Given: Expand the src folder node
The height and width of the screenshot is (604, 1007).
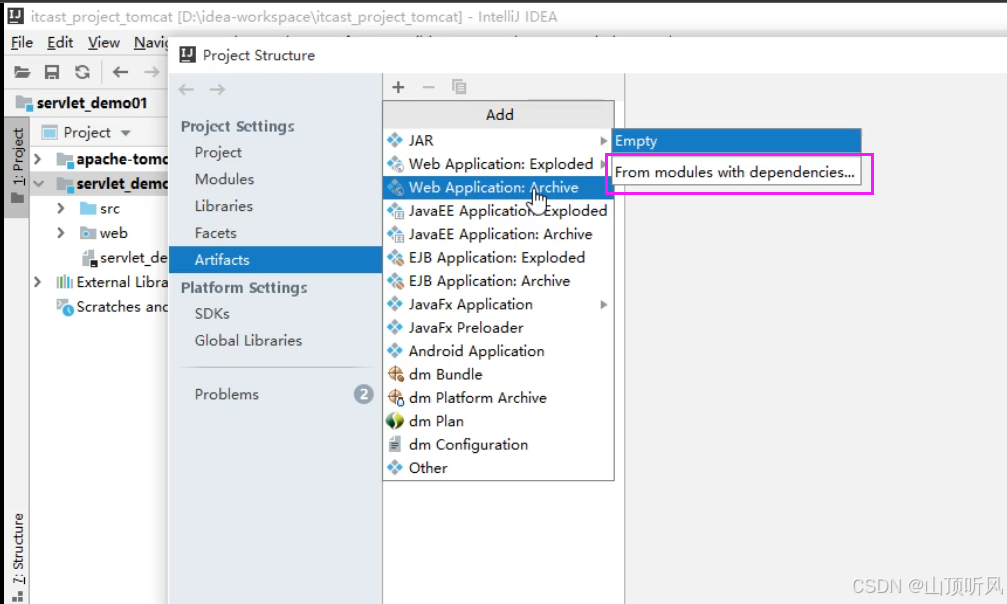Looking at the screenshot, I should click(61, 208).
